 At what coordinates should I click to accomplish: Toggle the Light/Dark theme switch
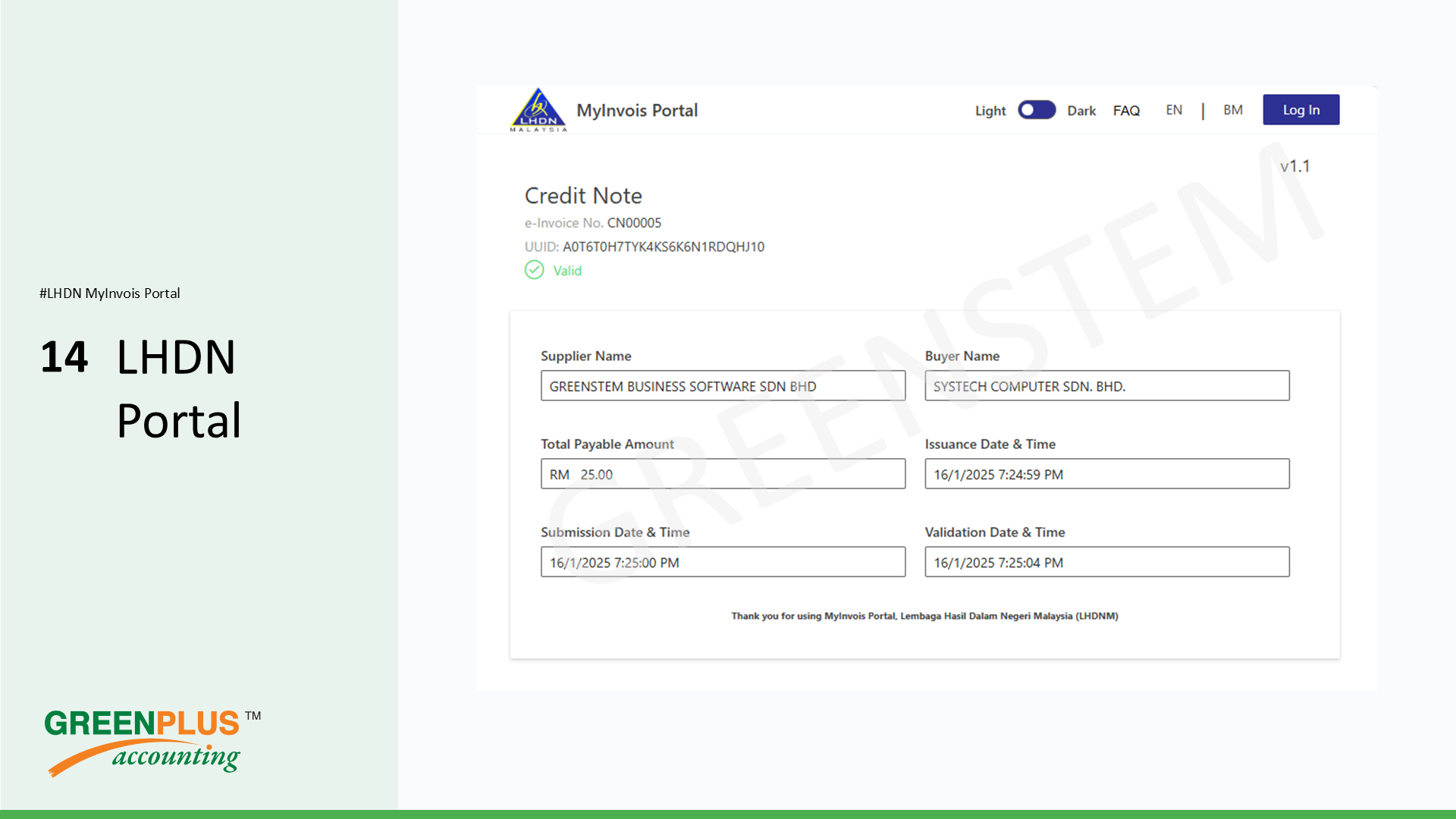coord(1037,110)
